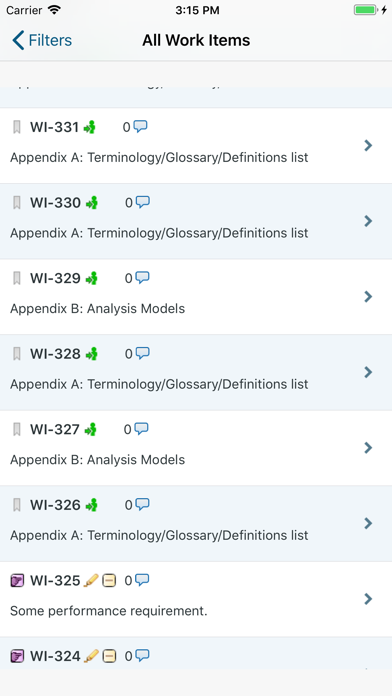Screen dimensions: 392x696
Task: Open the comment bubble on WI-329
Action: [143, 278]
